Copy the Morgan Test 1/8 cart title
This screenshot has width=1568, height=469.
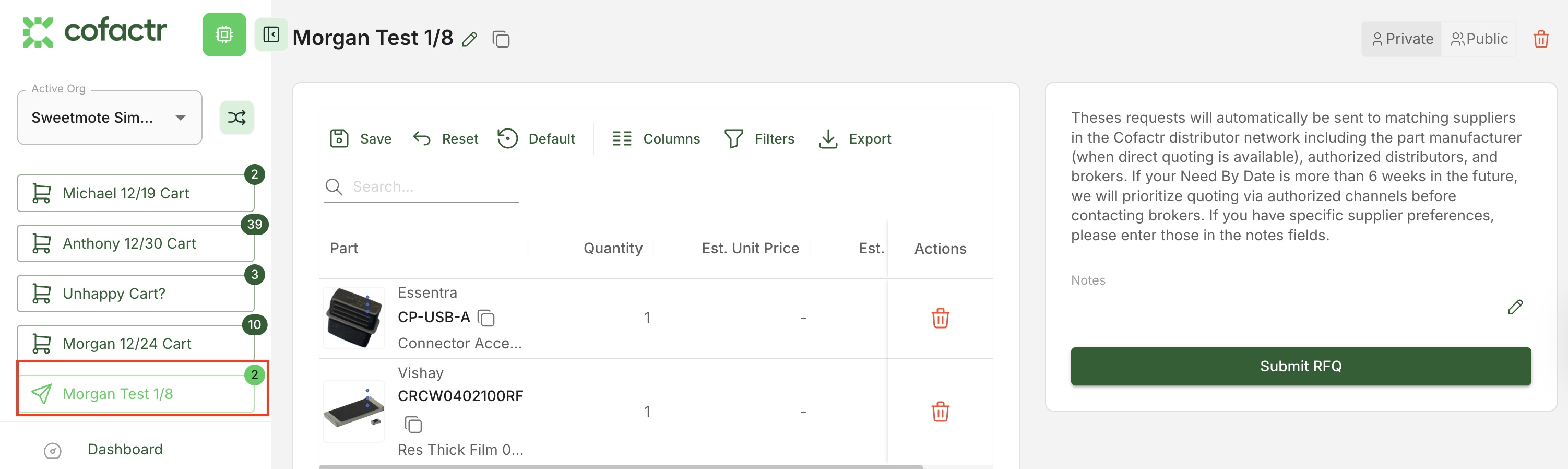click(501, 40)
